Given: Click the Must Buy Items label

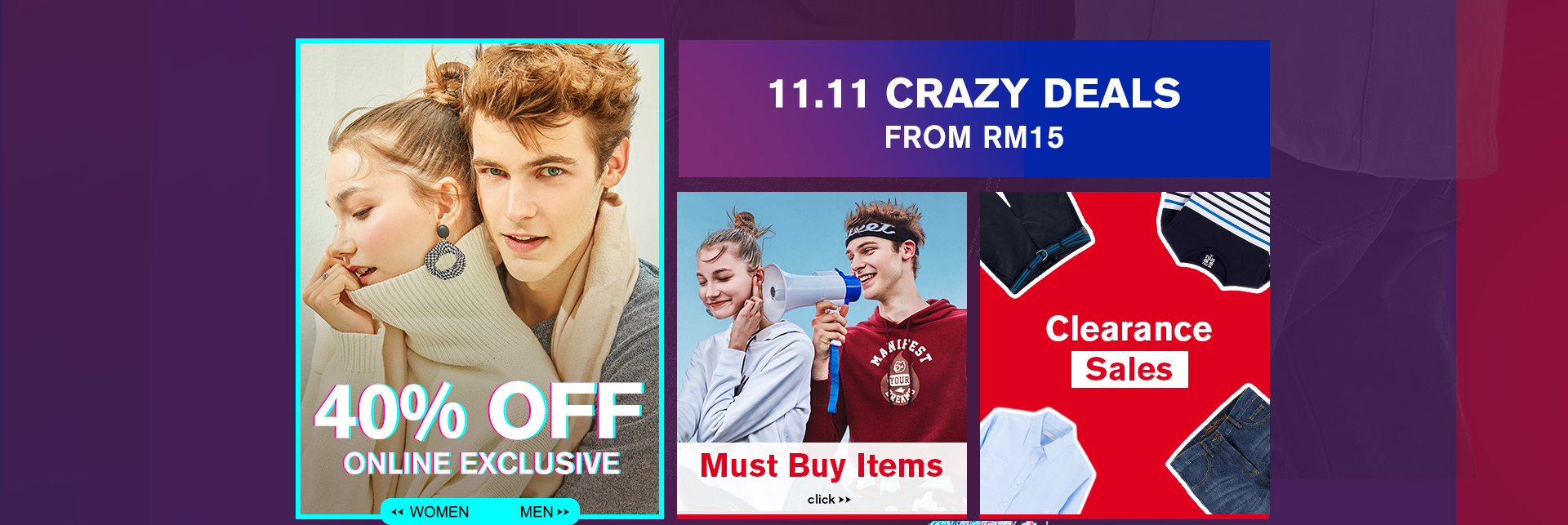Looking at the screenshot, I should [x=822, y=465].
